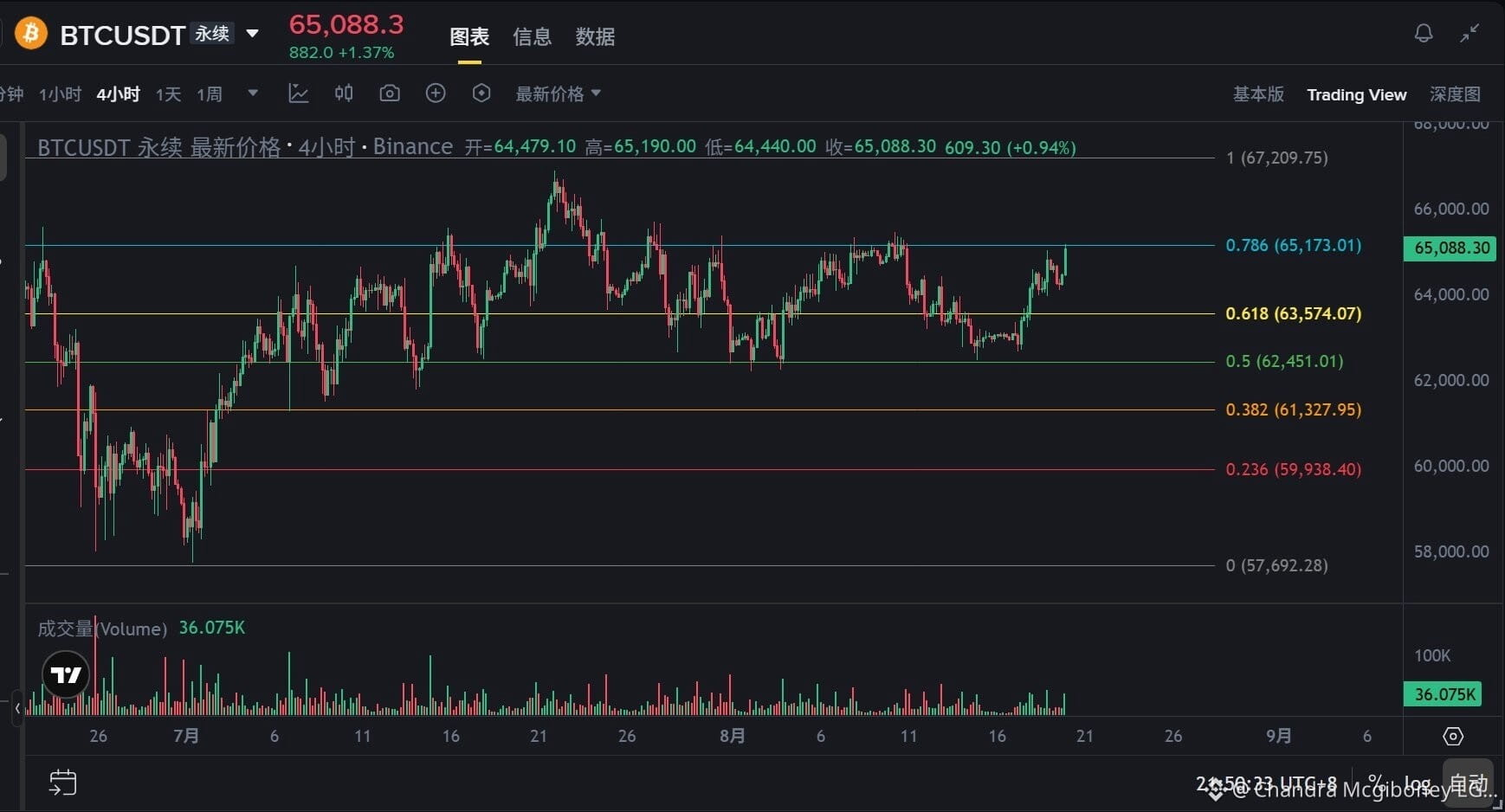Open the hexagon chart settings icon
The height and width of the screenshot is (812, 1505).
[x=481, y=93]
